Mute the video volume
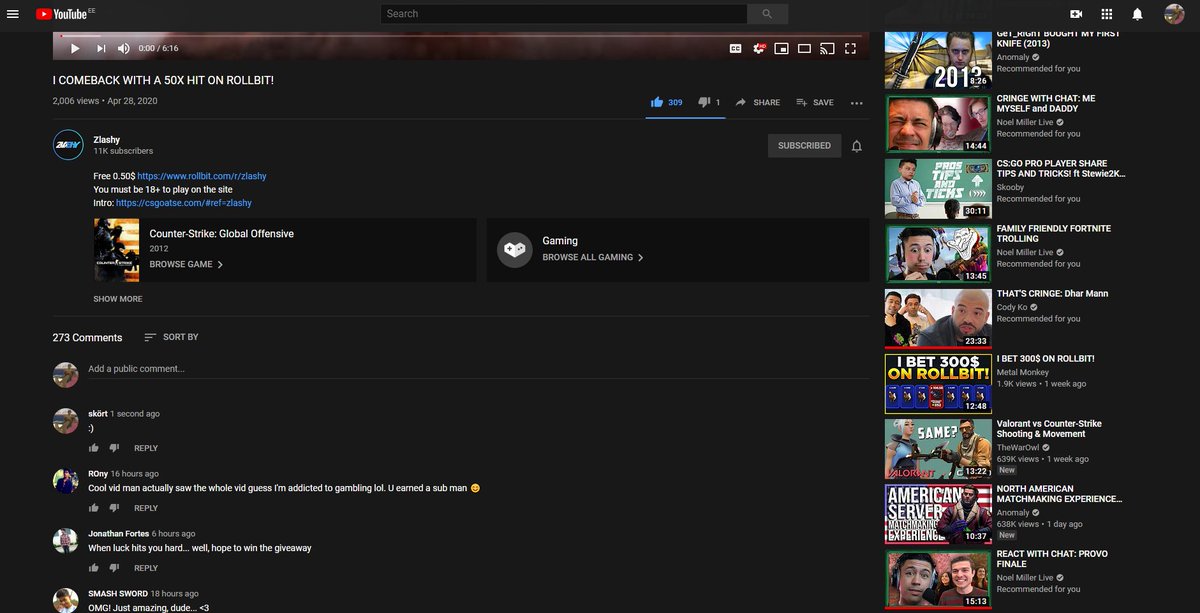 pos(124,48)
